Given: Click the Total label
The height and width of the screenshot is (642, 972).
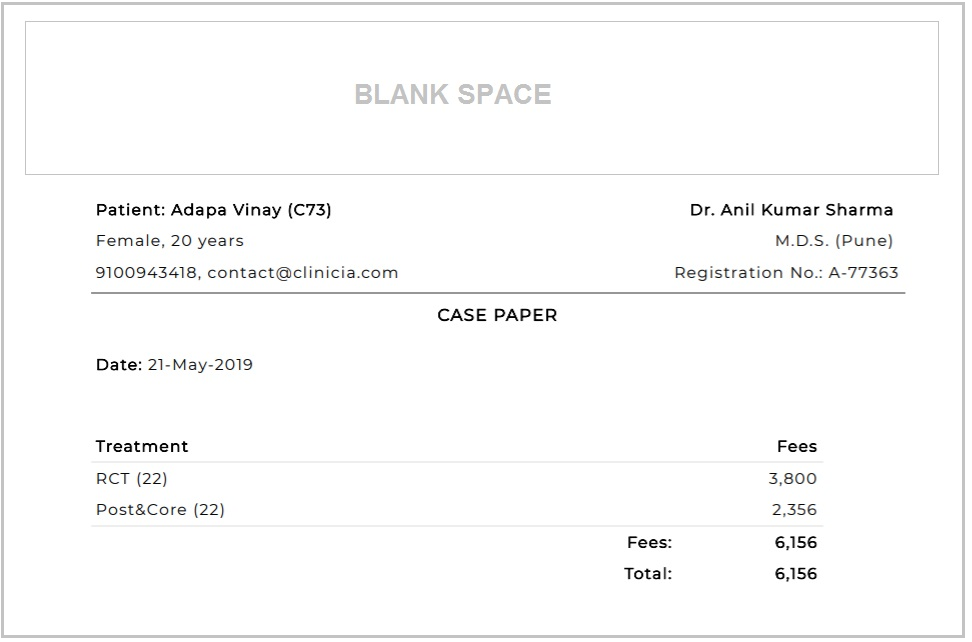Looking at the screenshot, I should pyautogui.click(x=648, y=574).
